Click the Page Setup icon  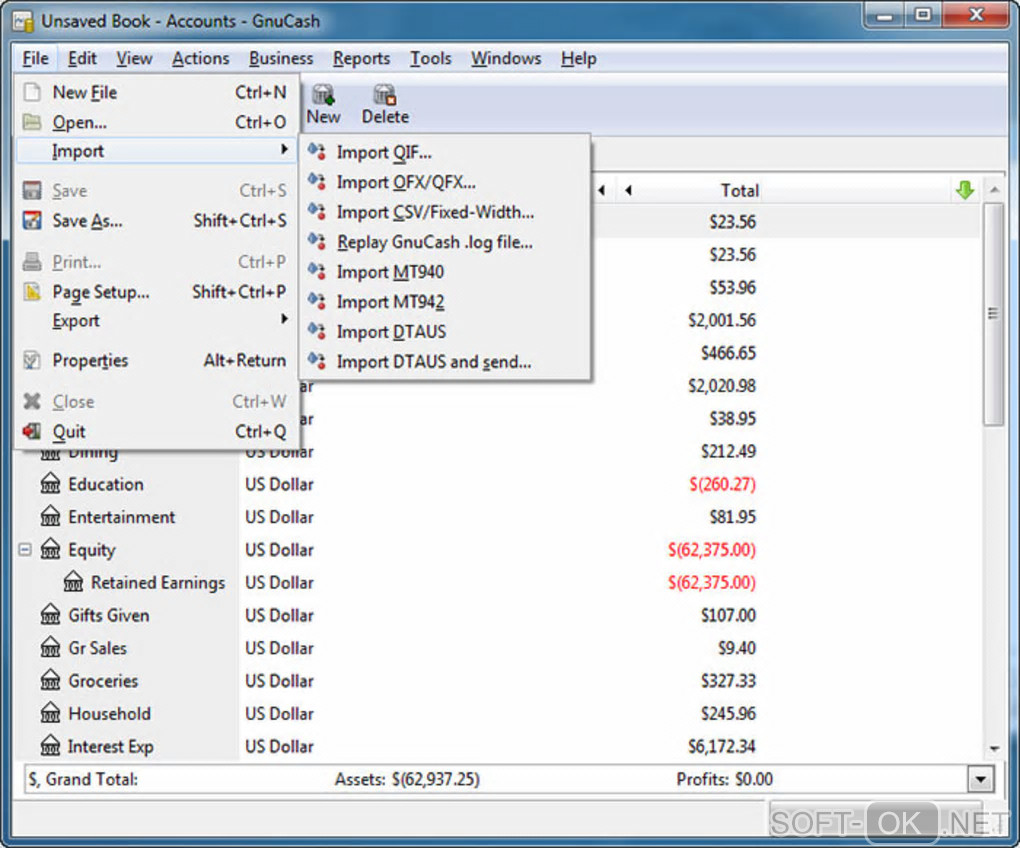[32, 291]
